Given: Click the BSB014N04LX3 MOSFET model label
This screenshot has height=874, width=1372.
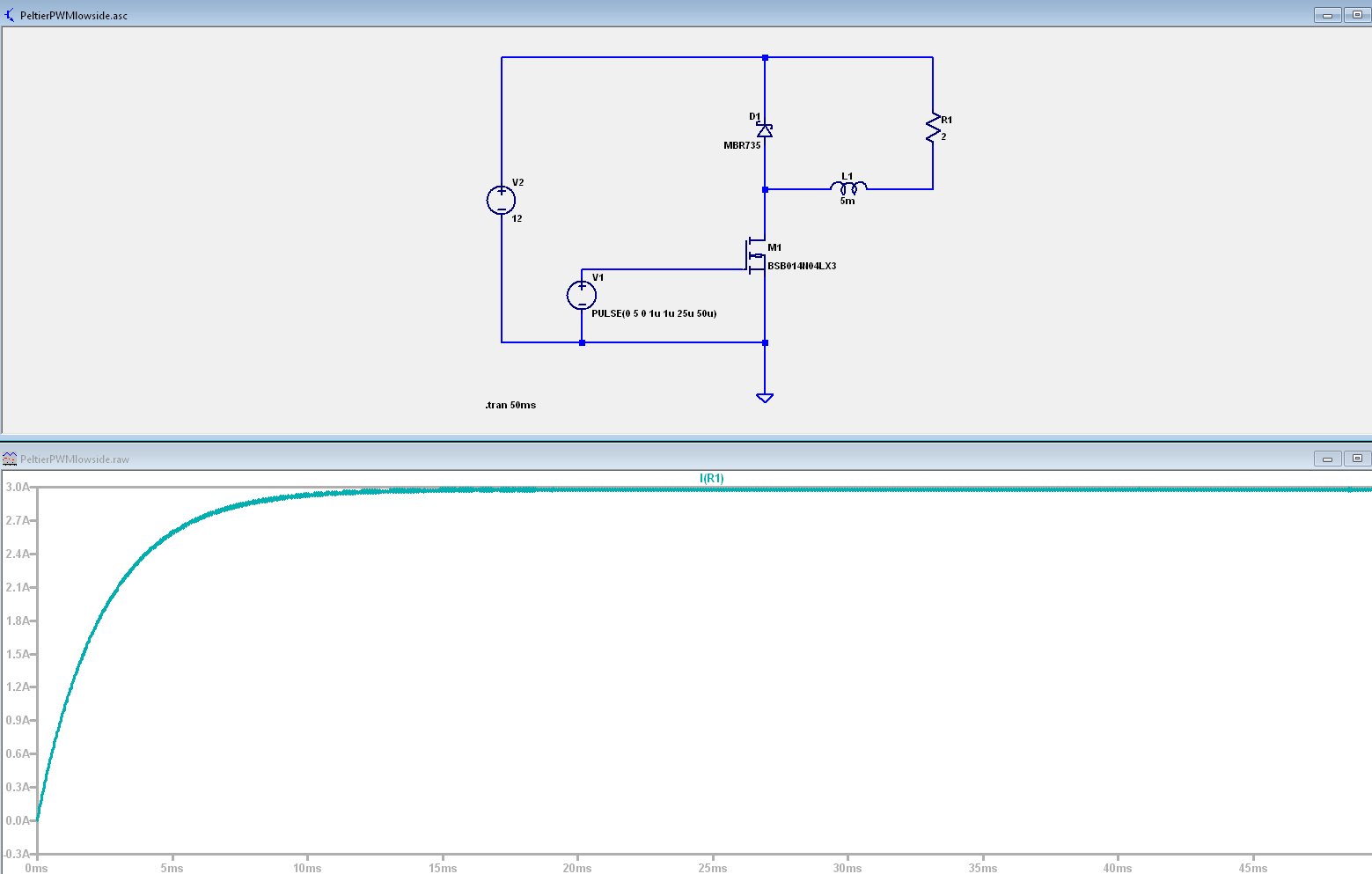Looking at the screenshot, I should (802, 266).
